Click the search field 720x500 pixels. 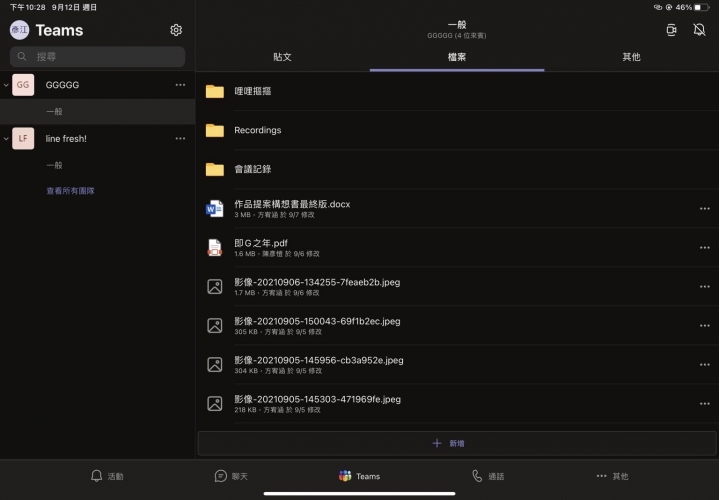pos(97,56)
